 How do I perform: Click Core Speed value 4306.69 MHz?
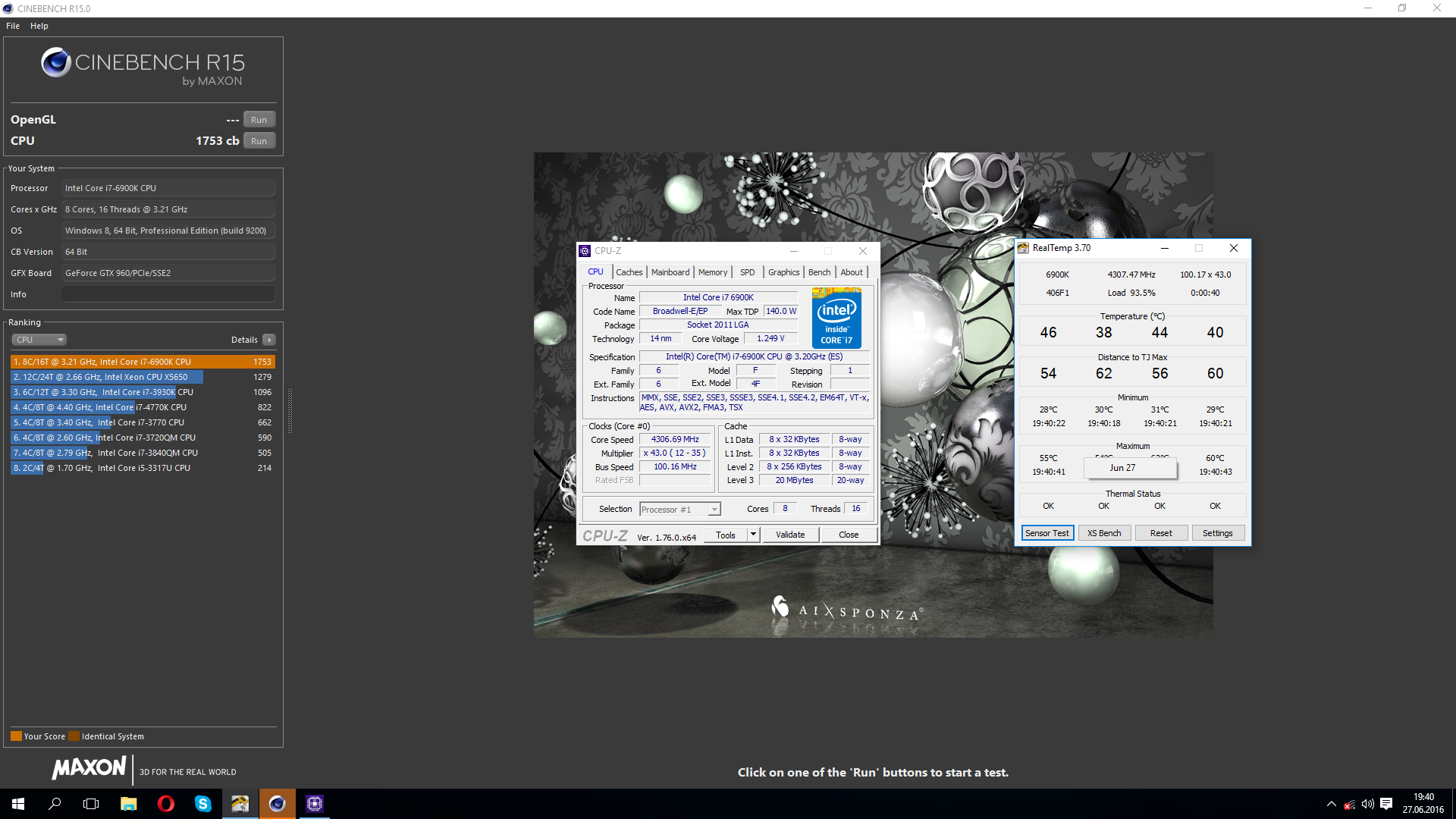675,439
